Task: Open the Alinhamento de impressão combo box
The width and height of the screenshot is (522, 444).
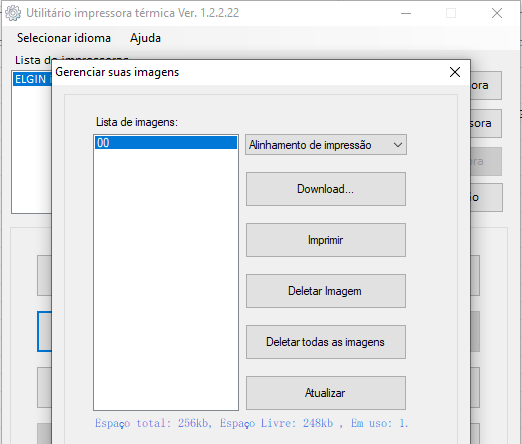Action: 326,145
